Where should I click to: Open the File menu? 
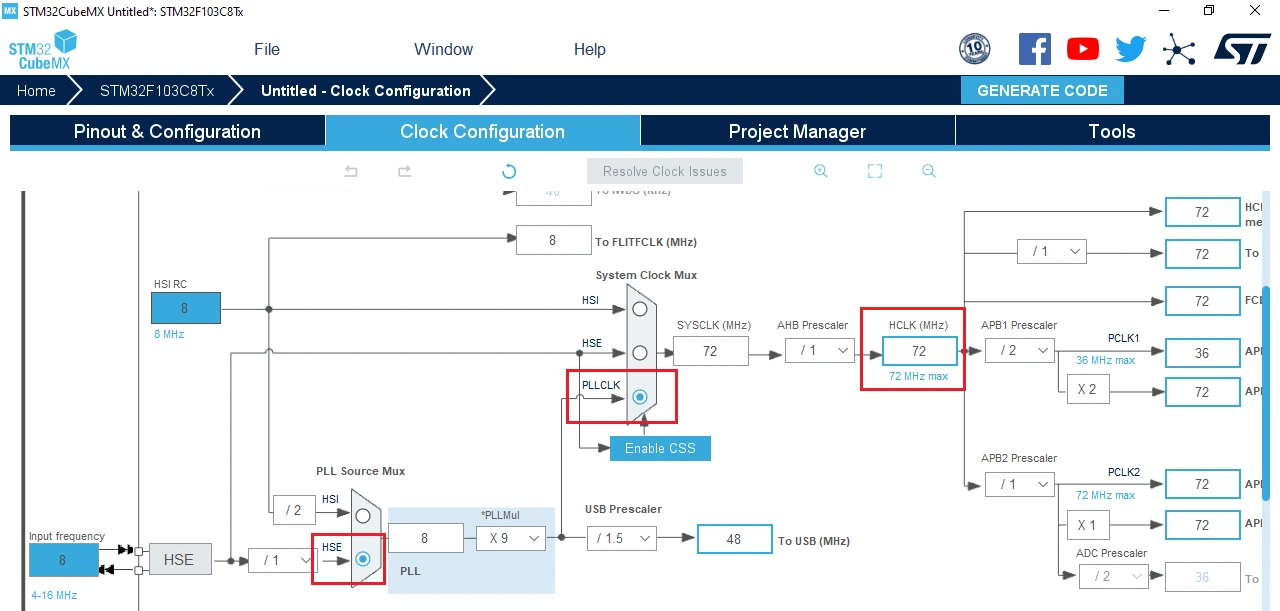(x=267, y=49)
